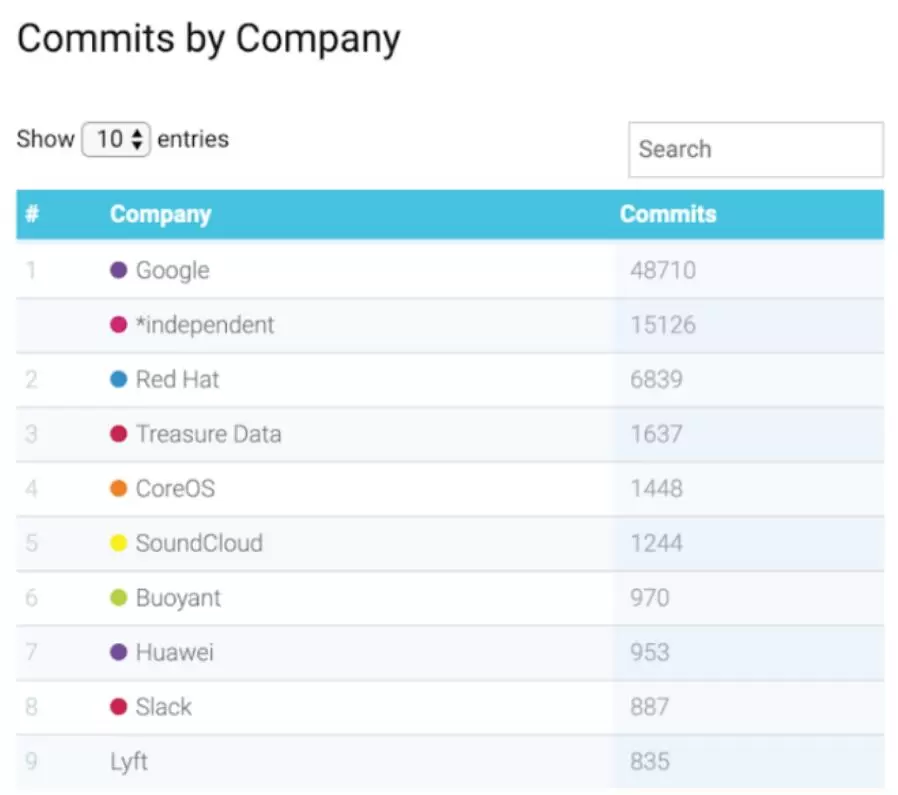Image resolution: width=898 pixels, height=795 pixels.
Task: Click the green dot next to Buoyant
Action: 119,598
